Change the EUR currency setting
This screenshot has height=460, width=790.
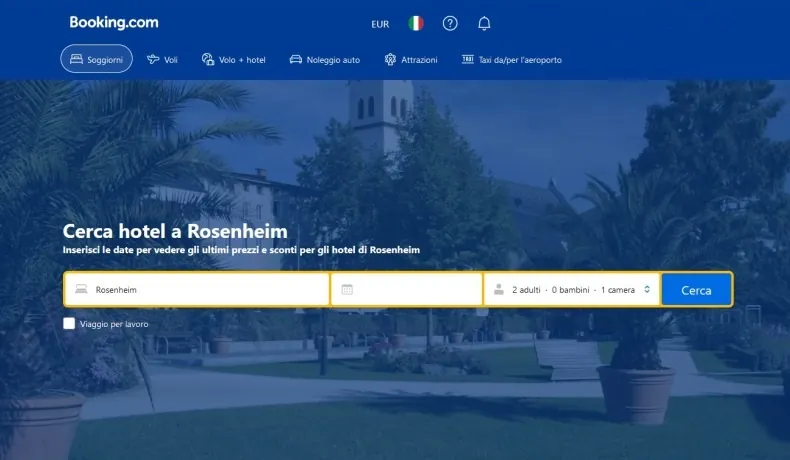click(380, 24)
